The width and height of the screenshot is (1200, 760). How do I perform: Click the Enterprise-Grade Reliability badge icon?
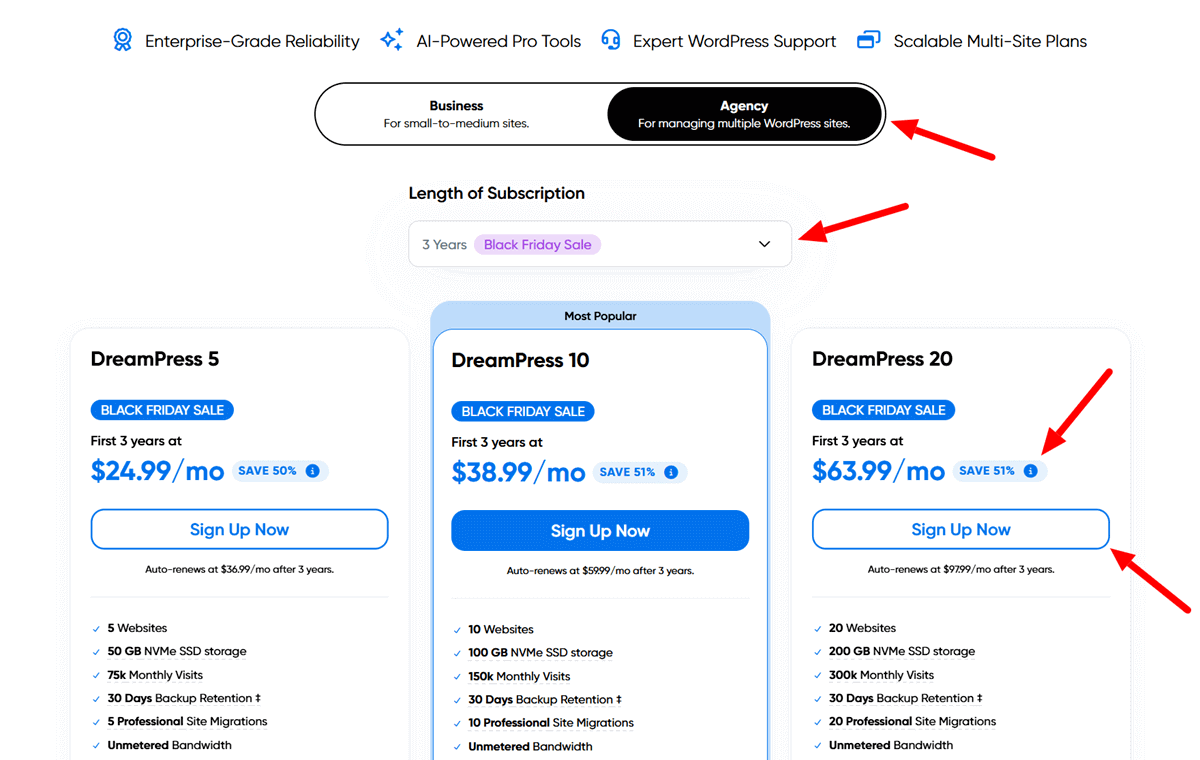coord(122,38)
